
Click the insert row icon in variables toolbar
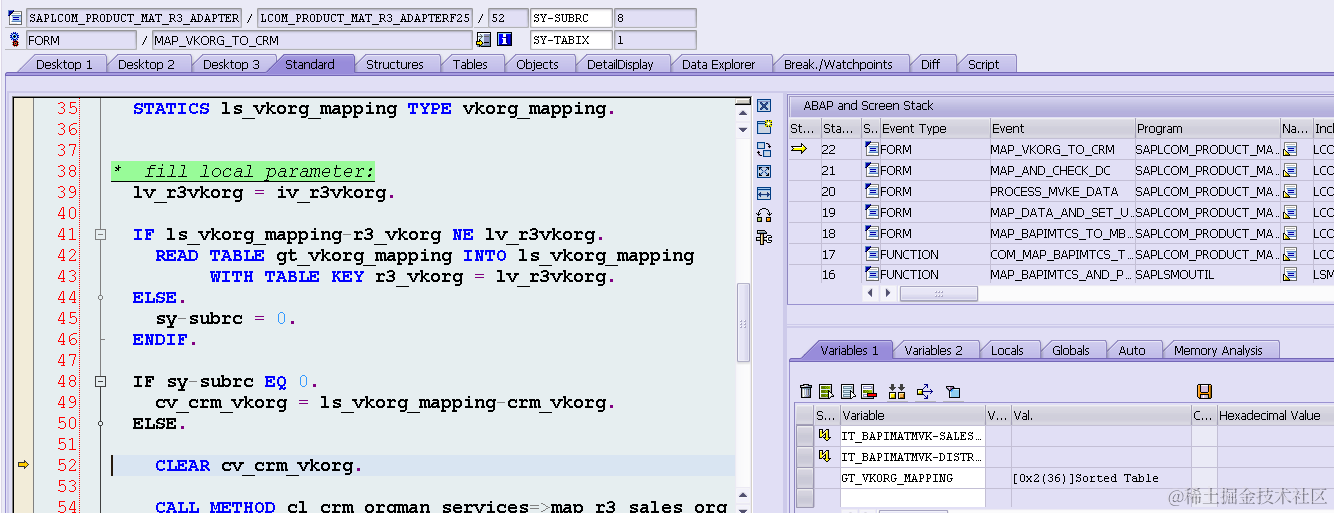tap(826, 391)
